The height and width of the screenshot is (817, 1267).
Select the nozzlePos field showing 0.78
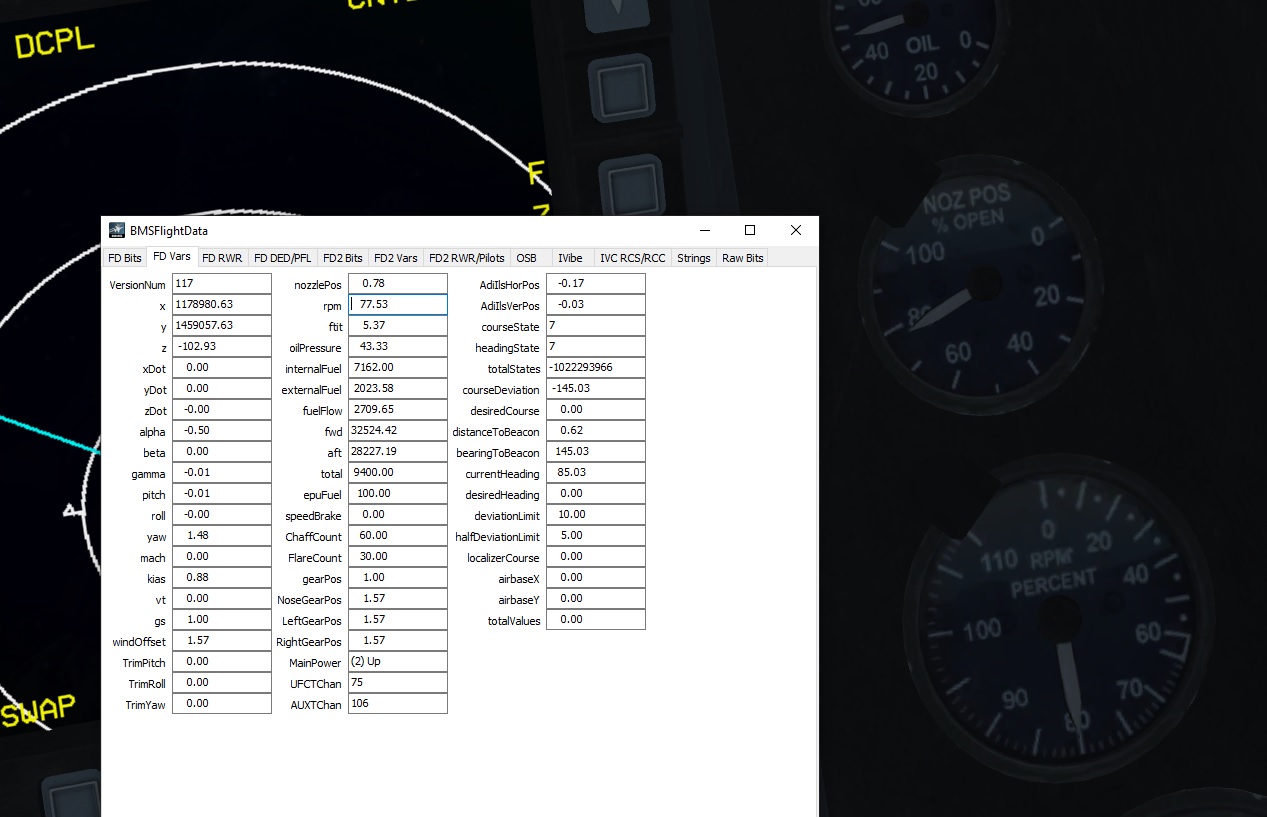click(398, 284)
